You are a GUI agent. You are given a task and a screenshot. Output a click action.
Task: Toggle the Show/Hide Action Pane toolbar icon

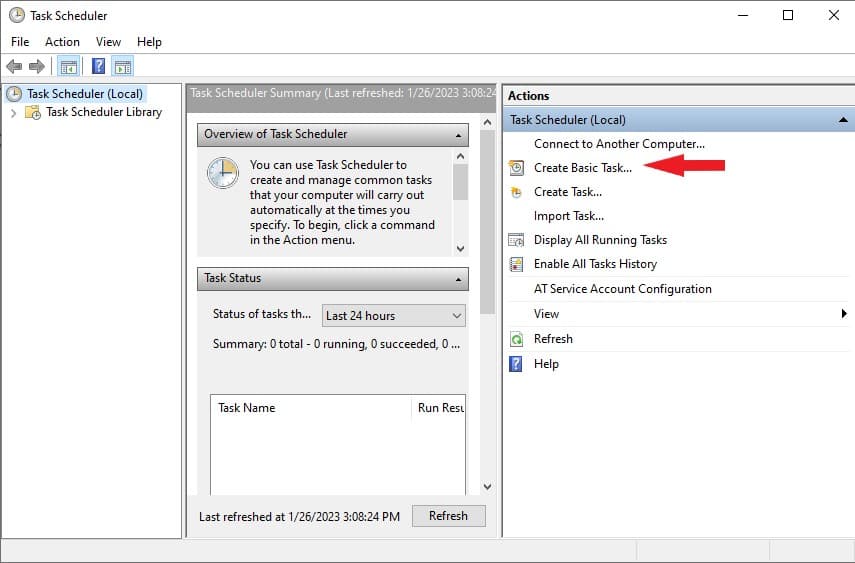(123, 67)
